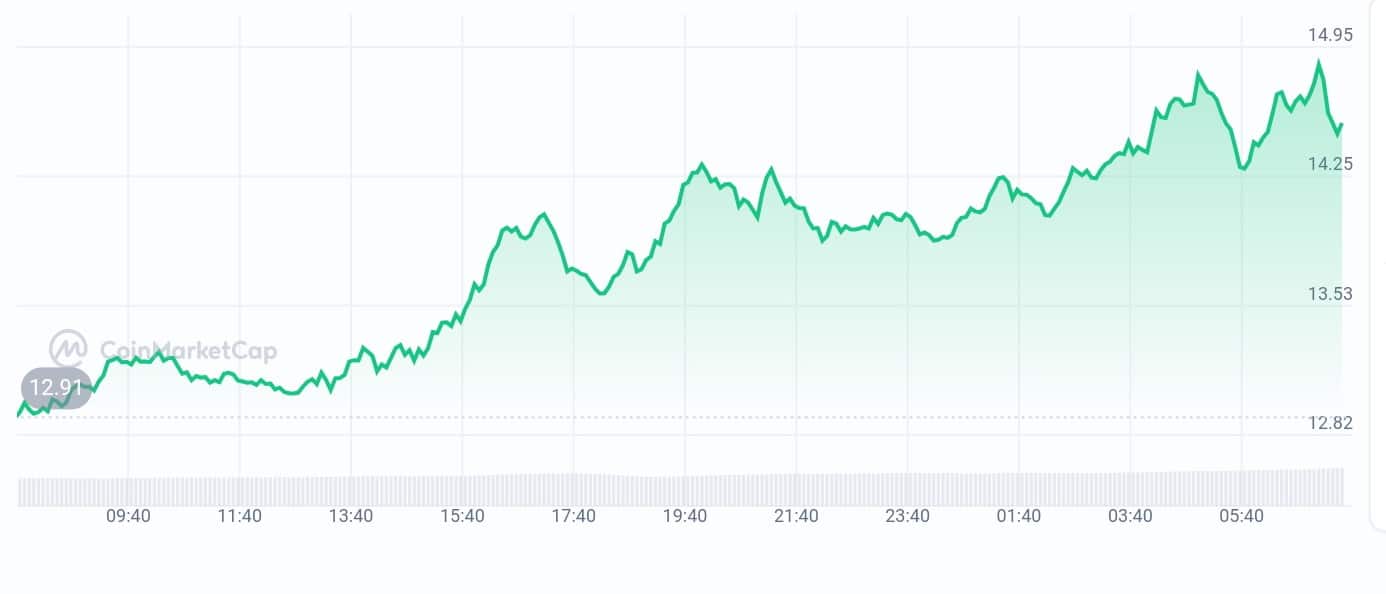This screenshot has width=1386, height=594.
Task: Click the 01:40 time axis label
Action: [1019, 516]
